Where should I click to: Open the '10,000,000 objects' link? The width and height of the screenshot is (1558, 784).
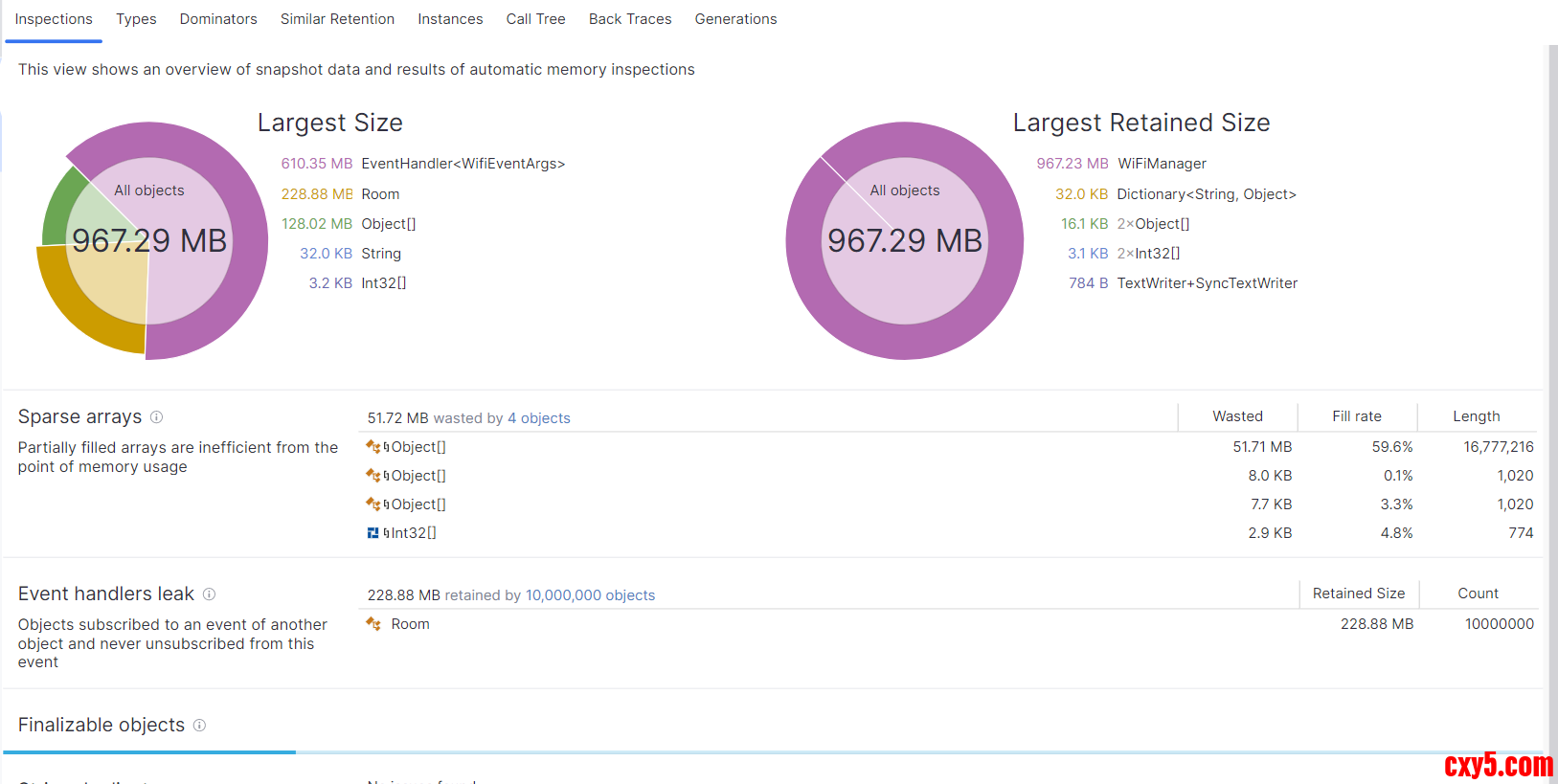(x=590, y=595)
